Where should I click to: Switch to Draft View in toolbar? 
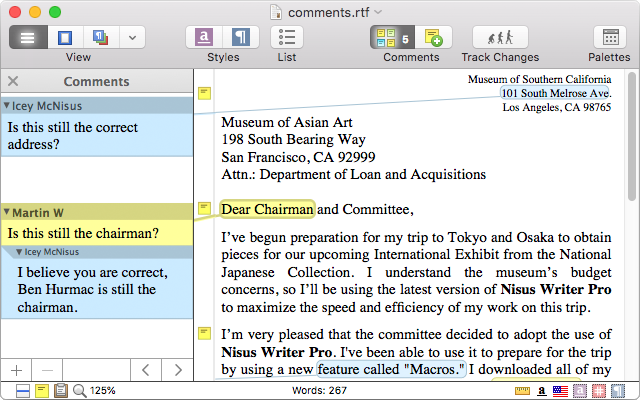pos(28,38)
